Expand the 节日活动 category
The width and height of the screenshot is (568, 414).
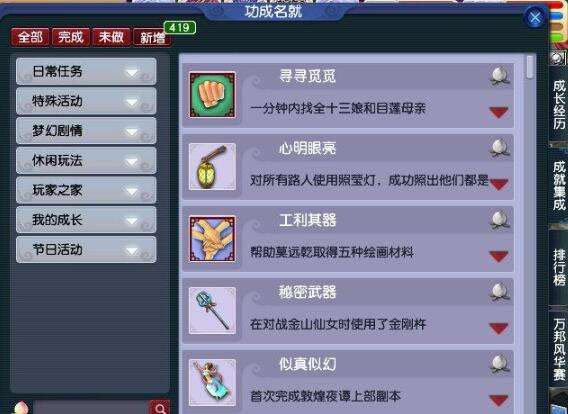(x=86, y=250)
